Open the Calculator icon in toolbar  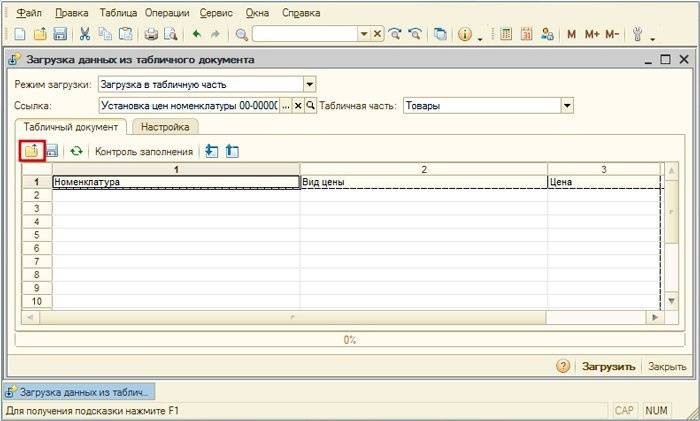(506, 34)
